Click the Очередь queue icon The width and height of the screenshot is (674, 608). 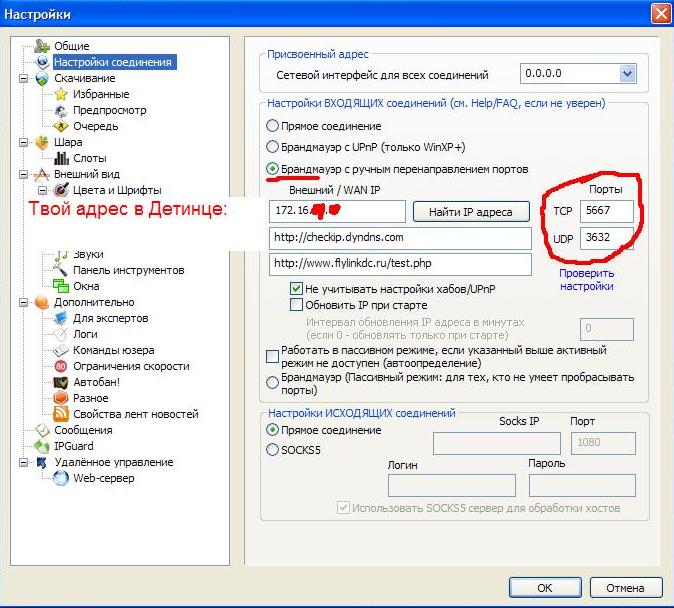click(62, 126)
